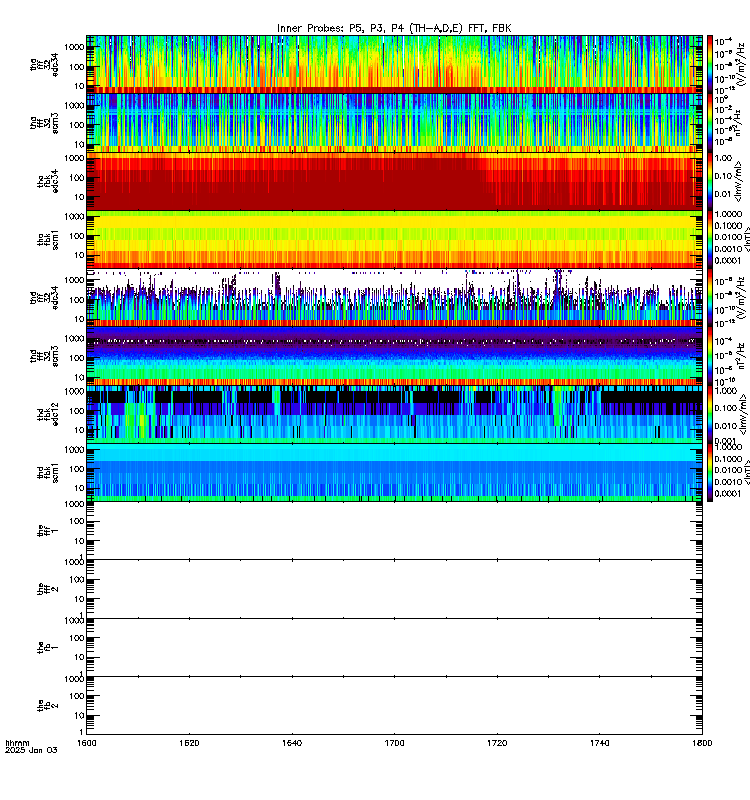750x800 pixels.
Task: Select the tha fff edc34 spectrogram panel
Action: coord(394,64)
